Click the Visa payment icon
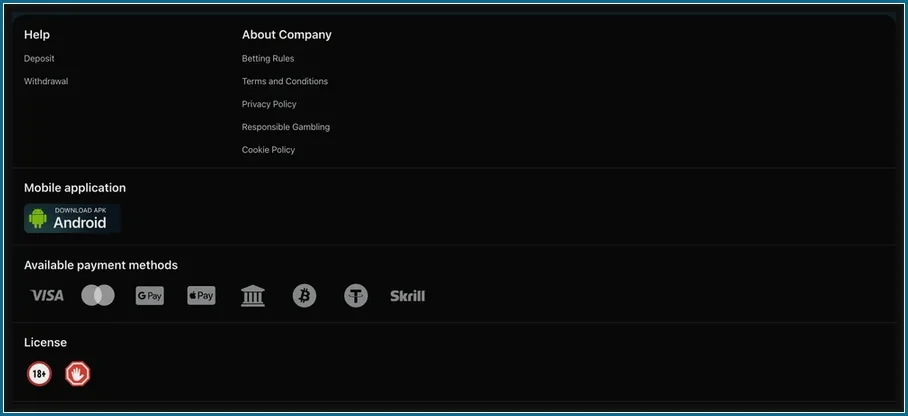This screenshot has width=908, height=416. (x=47, y=296)
